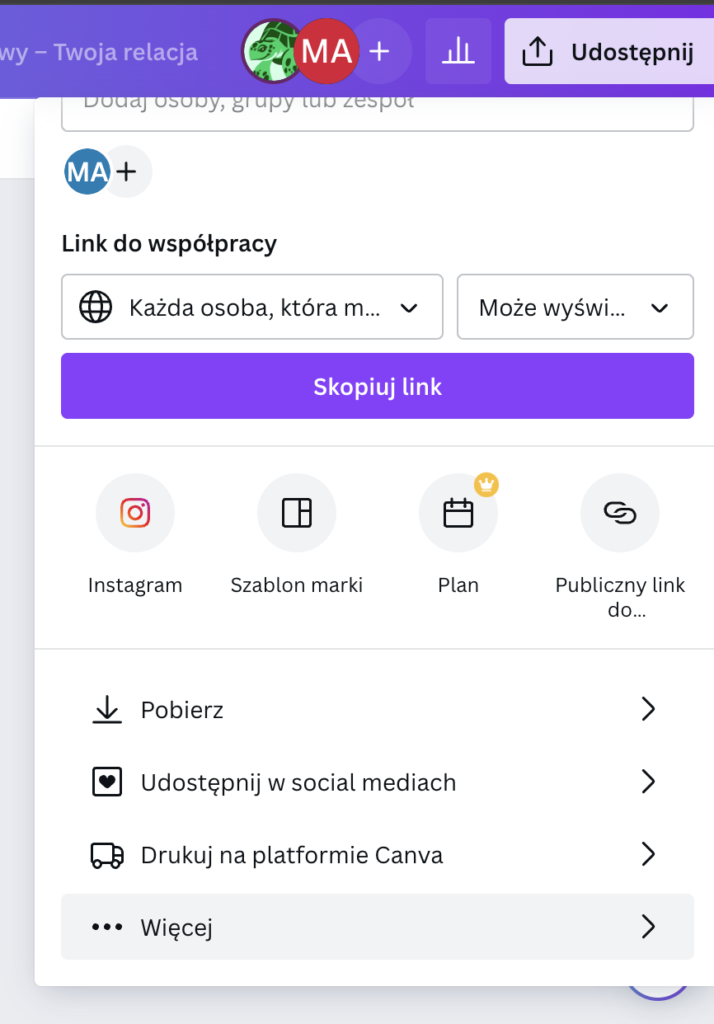Click plus icon beside blue MA avatar
Image resolution: width=714 pixels, height=1024 pixels.
(x=127, y=172)
